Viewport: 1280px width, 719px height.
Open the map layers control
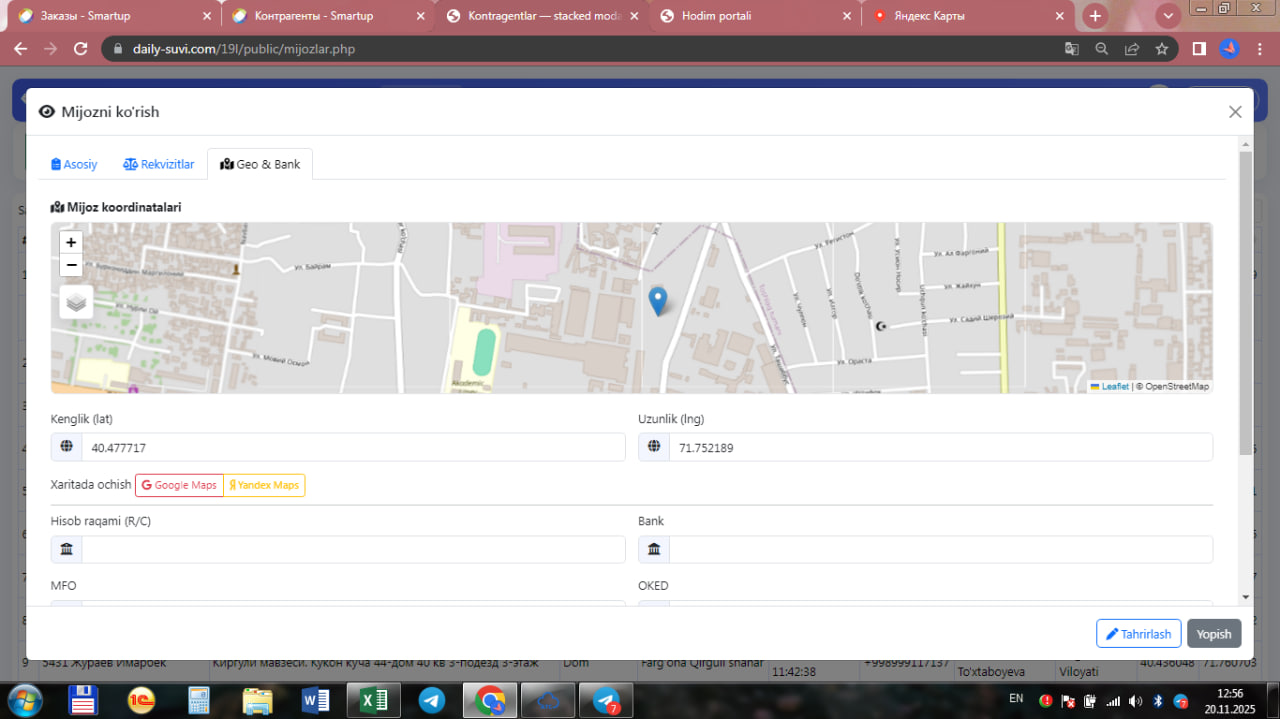[77, 301]
